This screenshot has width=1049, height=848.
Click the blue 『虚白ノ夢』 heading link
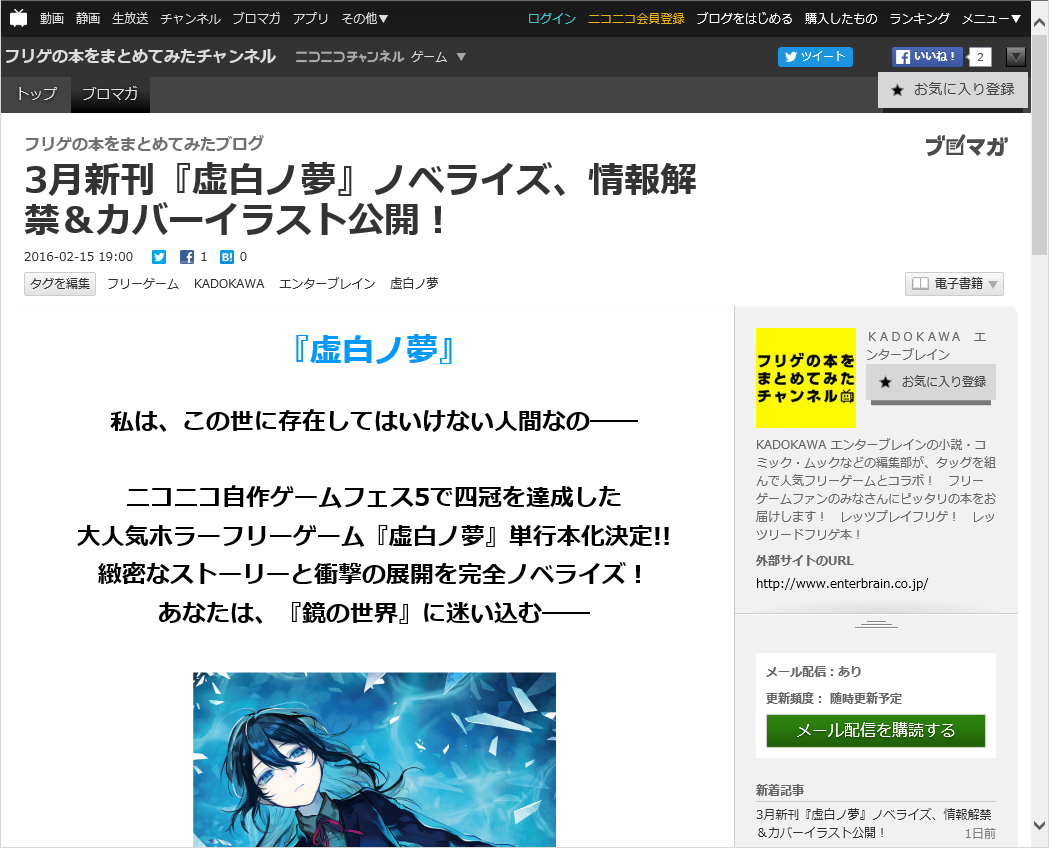point(375,351)
